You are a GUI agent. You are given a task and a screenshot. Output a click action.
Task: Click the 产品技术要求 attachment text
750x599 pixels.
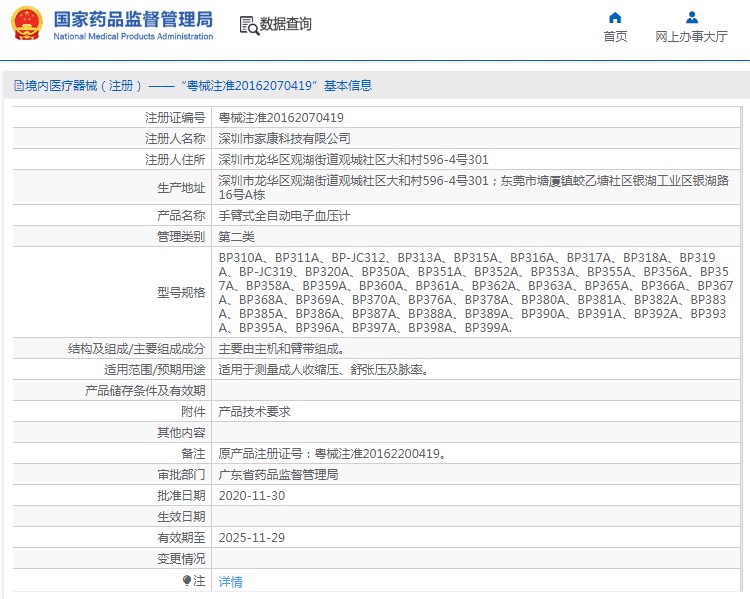pyautogui.click(x=254, y=412)
